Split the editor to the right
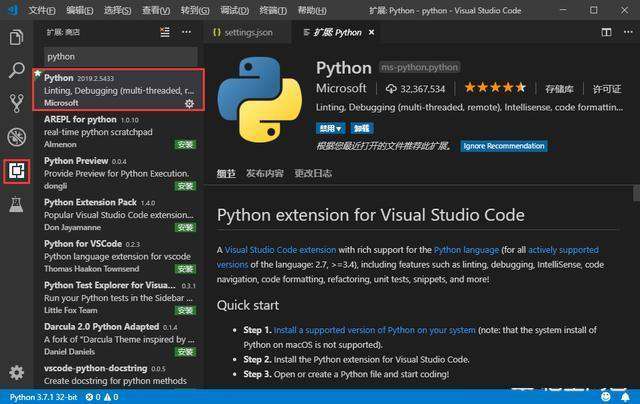 (x=607, y=32)
